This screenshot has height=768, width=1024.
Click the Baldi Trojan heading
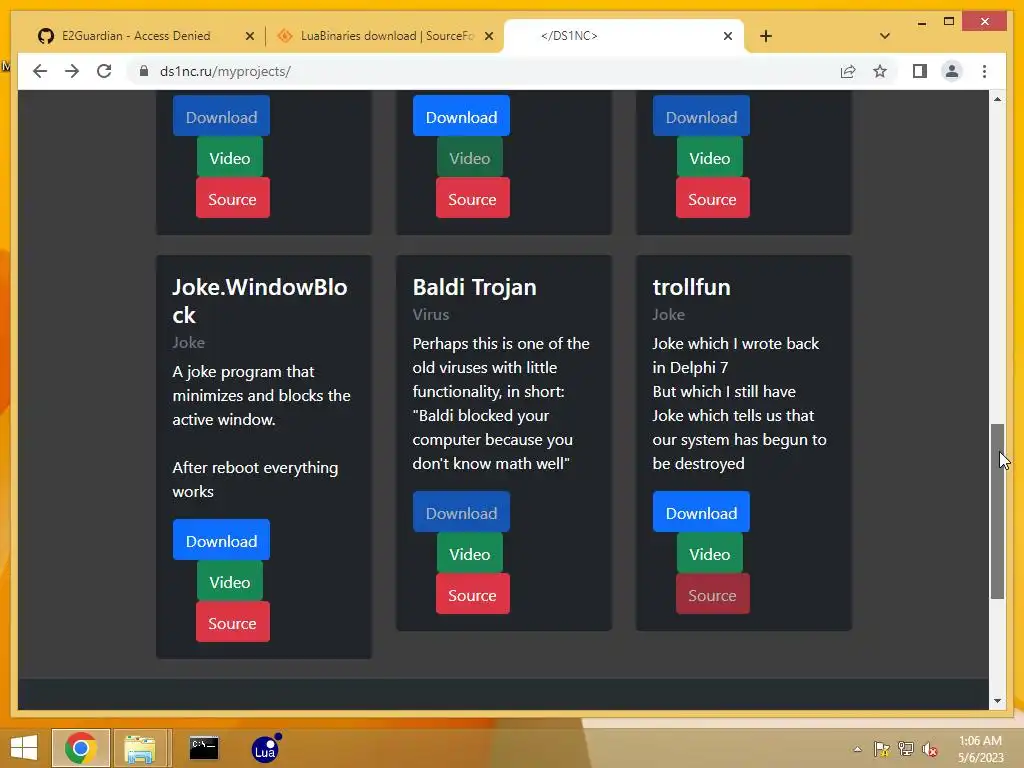[x=475, y=287]
